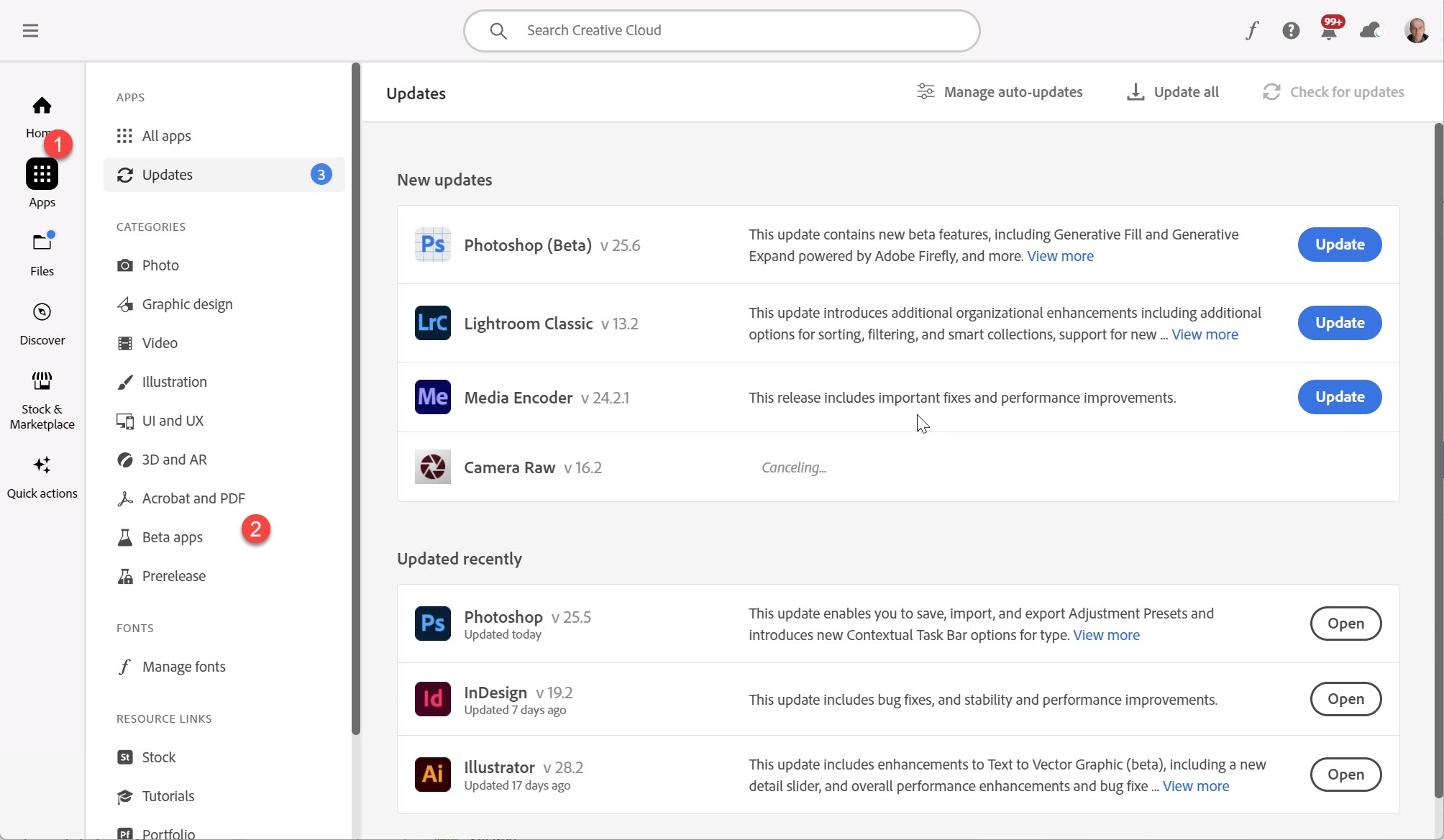Open Manage fonts in sidebar
This screenshot has height=840, width=1444.
point(183,667)
